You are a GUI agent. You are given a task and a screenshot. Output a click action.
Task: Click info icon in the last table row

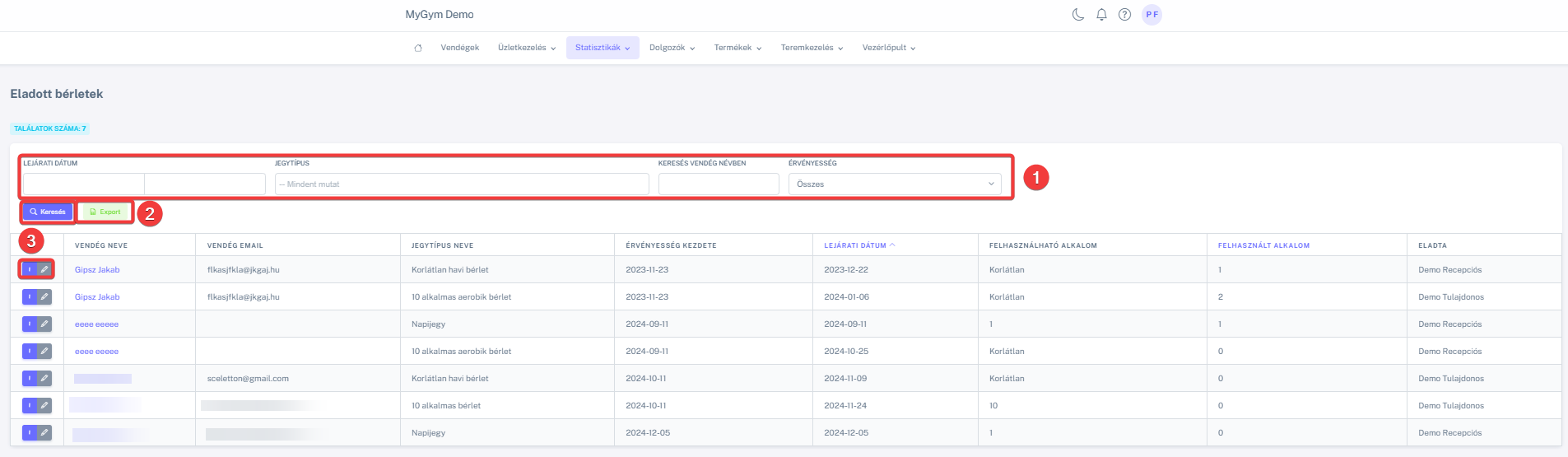click(x=30, y=433)
